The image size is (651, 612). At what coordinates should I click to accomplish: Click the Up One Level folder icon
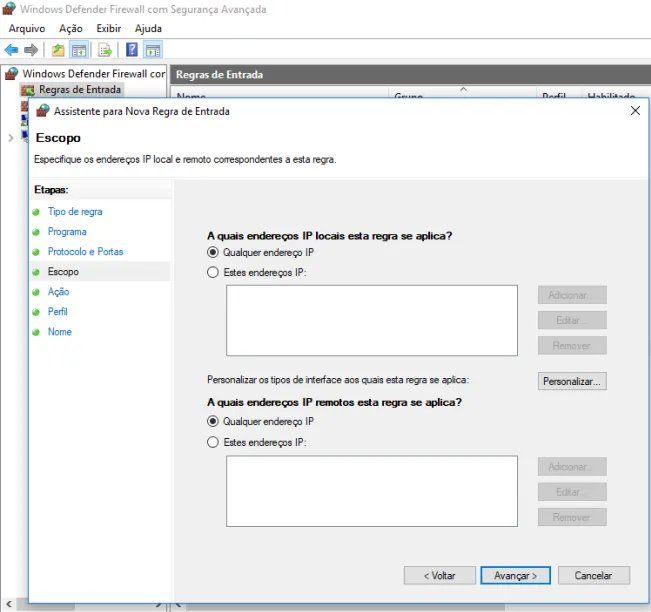click(58, 50)
